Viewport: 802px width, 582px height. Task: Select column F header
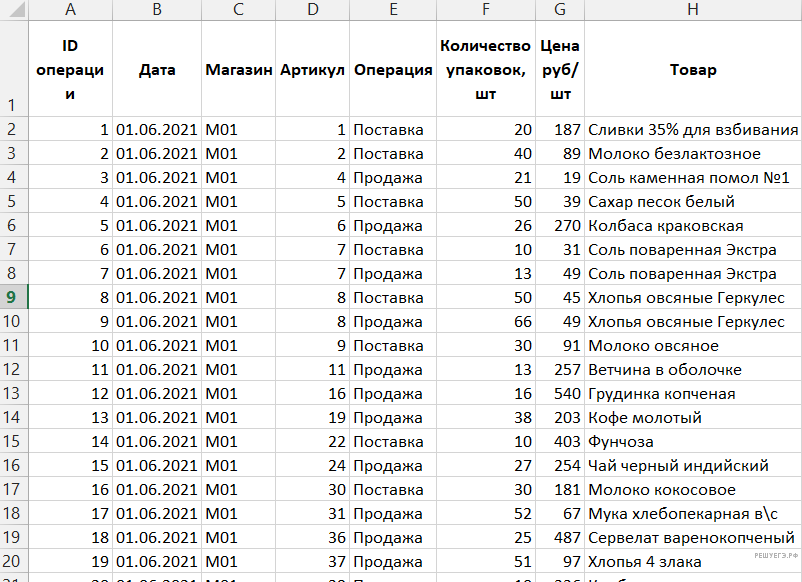pyautogui.click(x=485, y=10)
